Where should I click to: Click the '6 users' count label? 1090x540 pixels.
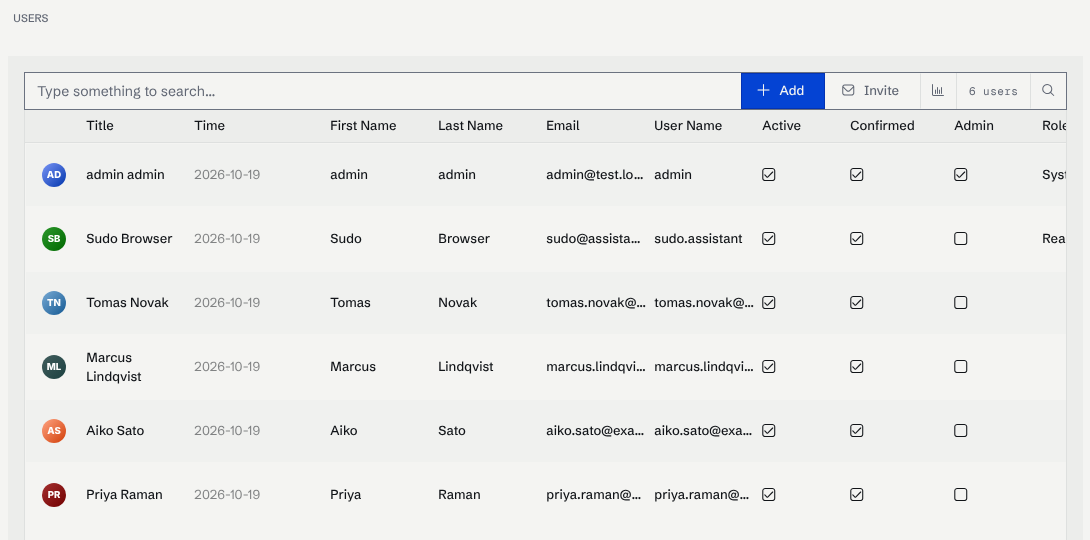(x=993, y=91)
